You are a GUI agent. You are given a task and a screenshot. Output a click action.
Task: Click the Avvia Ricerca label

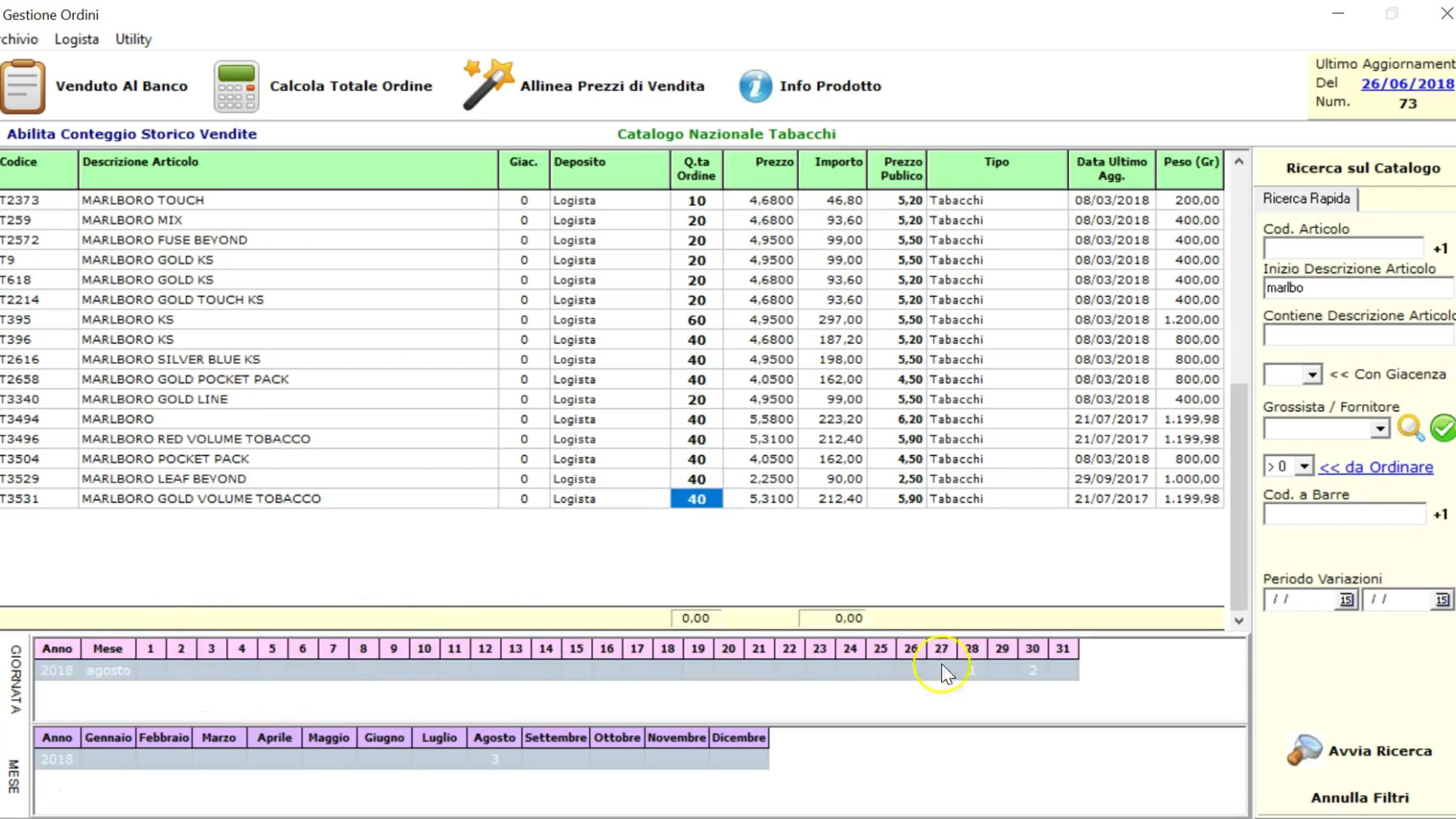1380,750
